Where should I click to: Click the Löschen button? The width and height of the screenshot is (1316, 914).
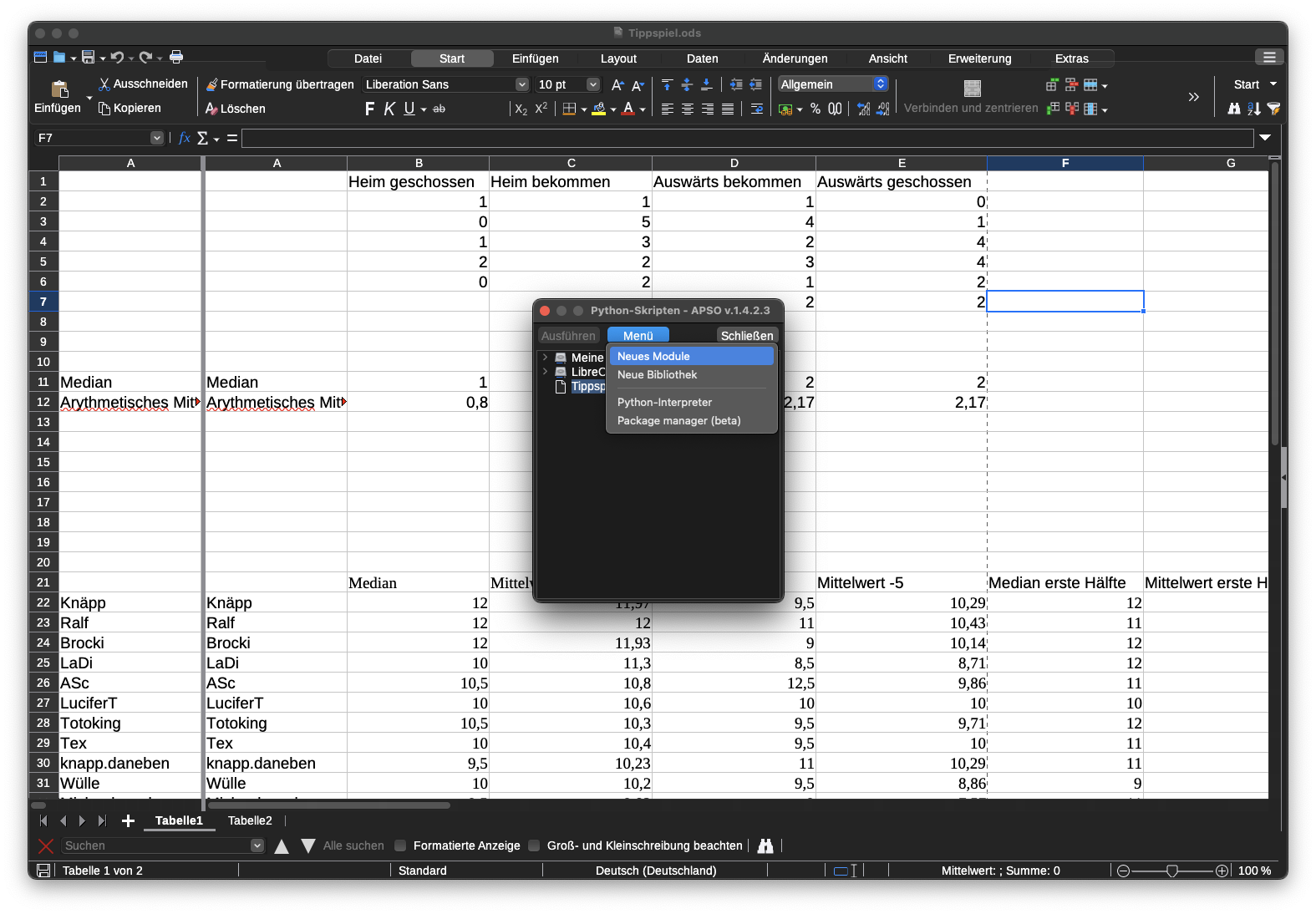[x=236, y=109]
